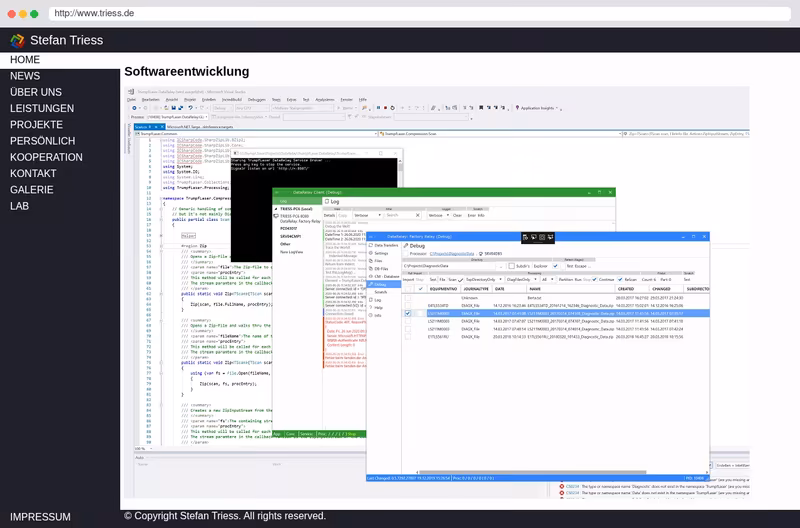Uncheck the highlighted blue row's checkbox
The height and width of the screenshot is (528, 800).
point(408,313)
